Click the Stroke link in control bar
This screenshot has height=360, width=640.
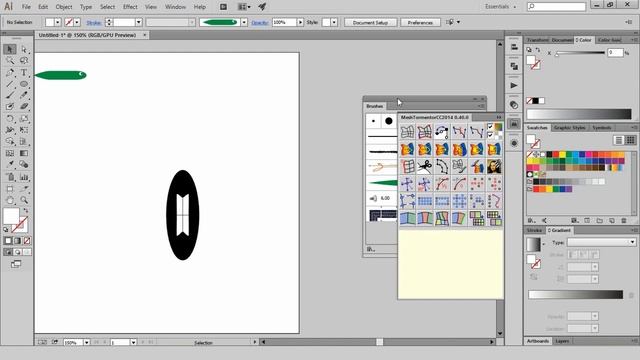coord(94,22)
